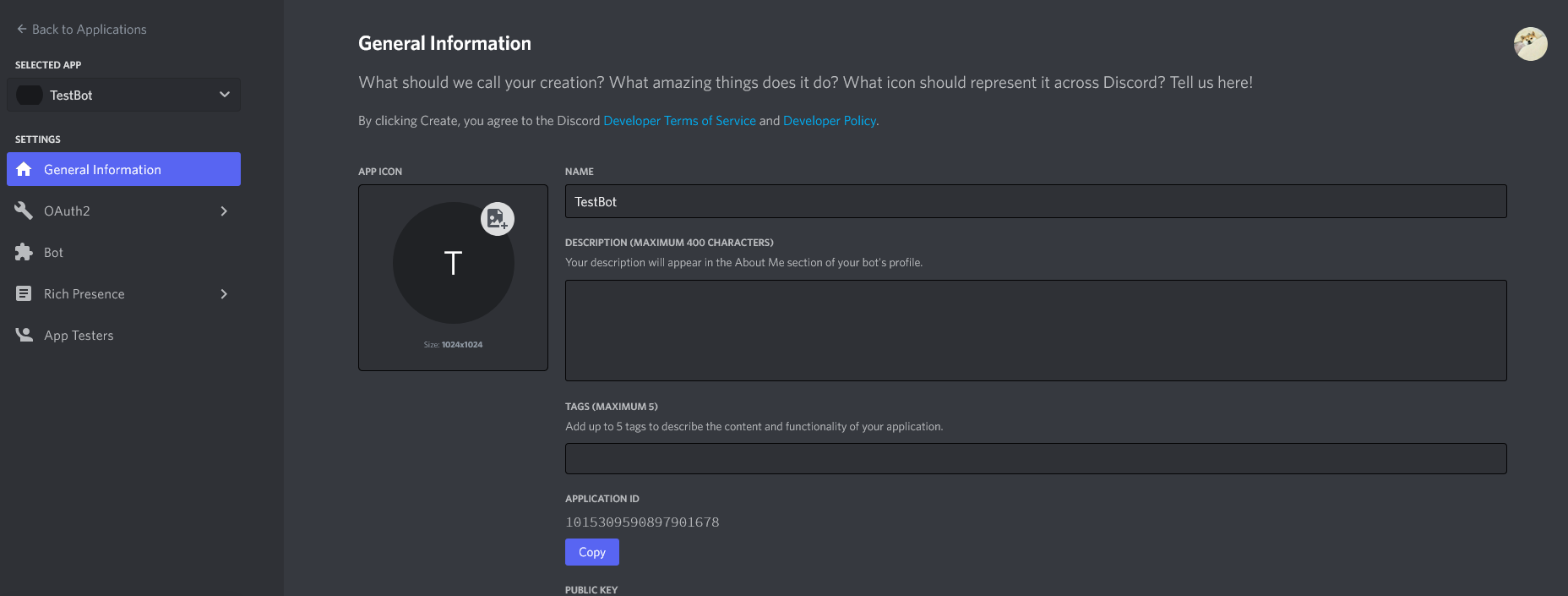Image resolution: width=1568 pixels, height=596 pixels.
Task: Click the SETTINGS sidebar heading
Action: tap(38, 139)
